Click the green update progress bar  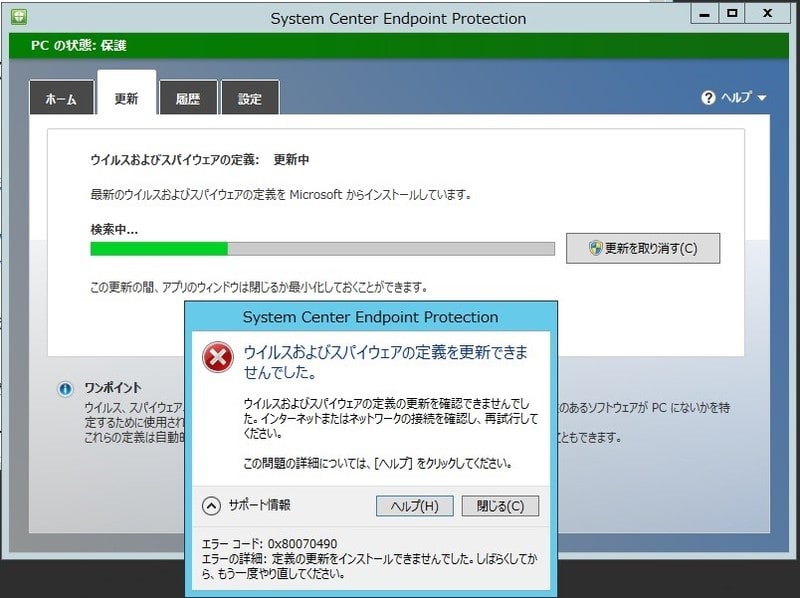tap(322, 249)
